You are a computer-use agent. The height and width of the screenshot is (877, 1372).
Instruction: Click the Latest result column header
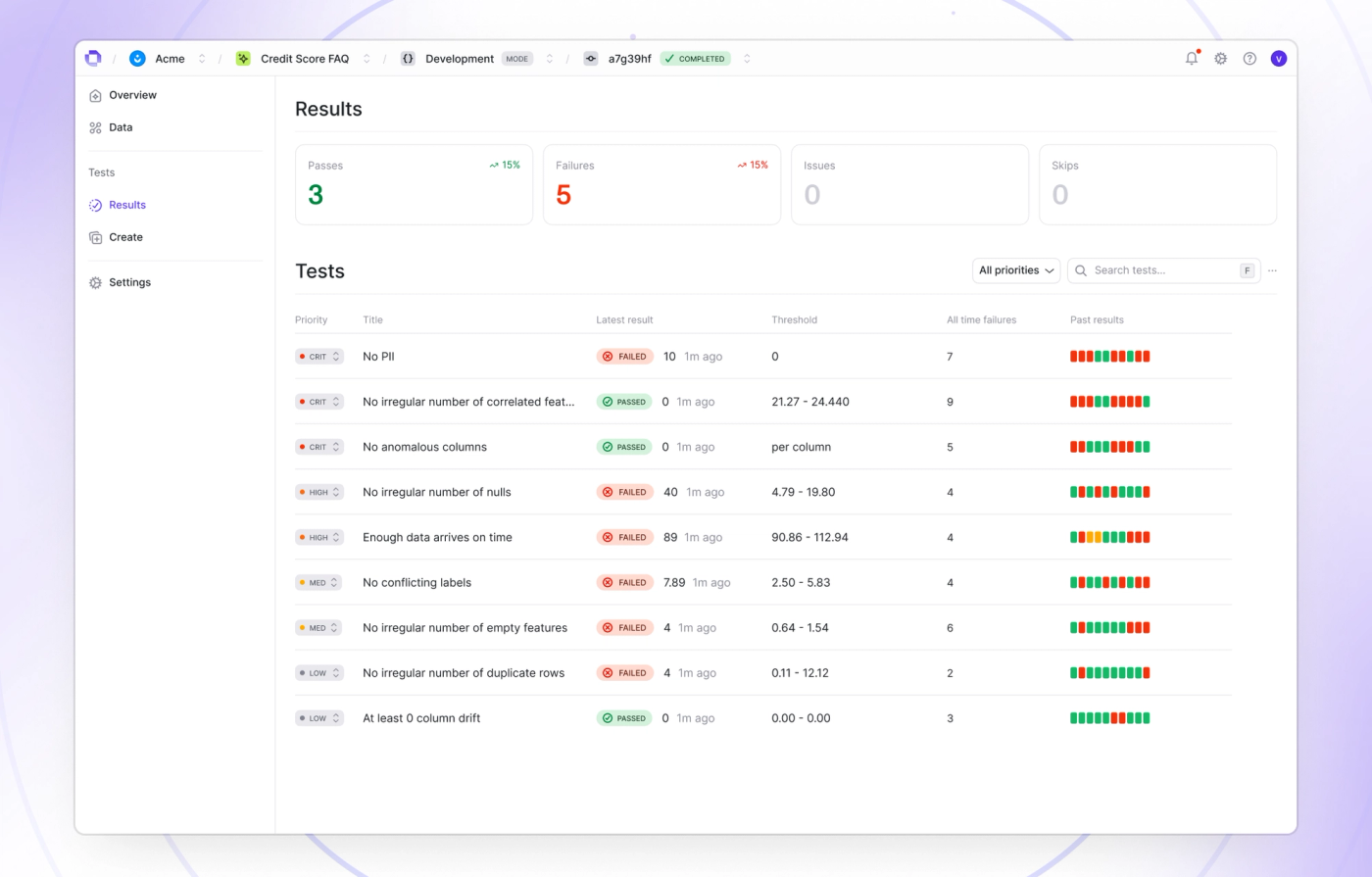624,319
